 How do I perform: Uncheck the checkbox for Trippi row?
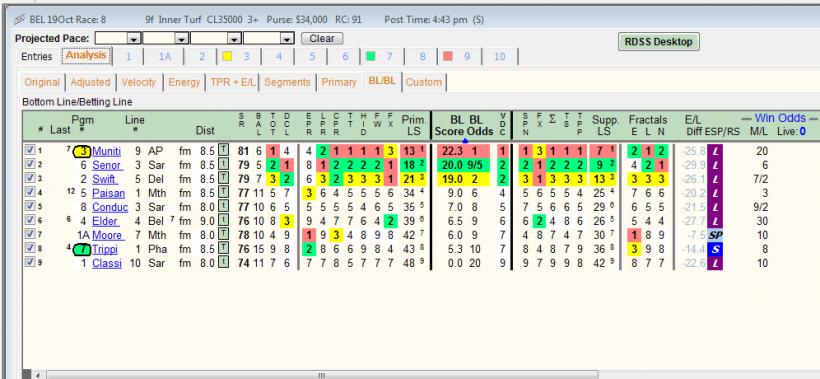point(30,248)
